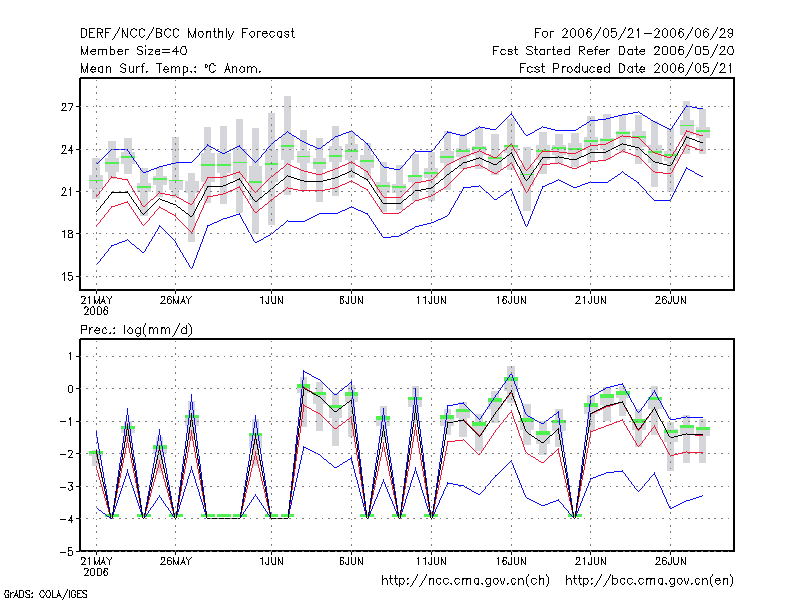This screenshot has height=600, width=800.
Task: Click the GrADS: COLA/IGES credit label
Action: (45, 594)
